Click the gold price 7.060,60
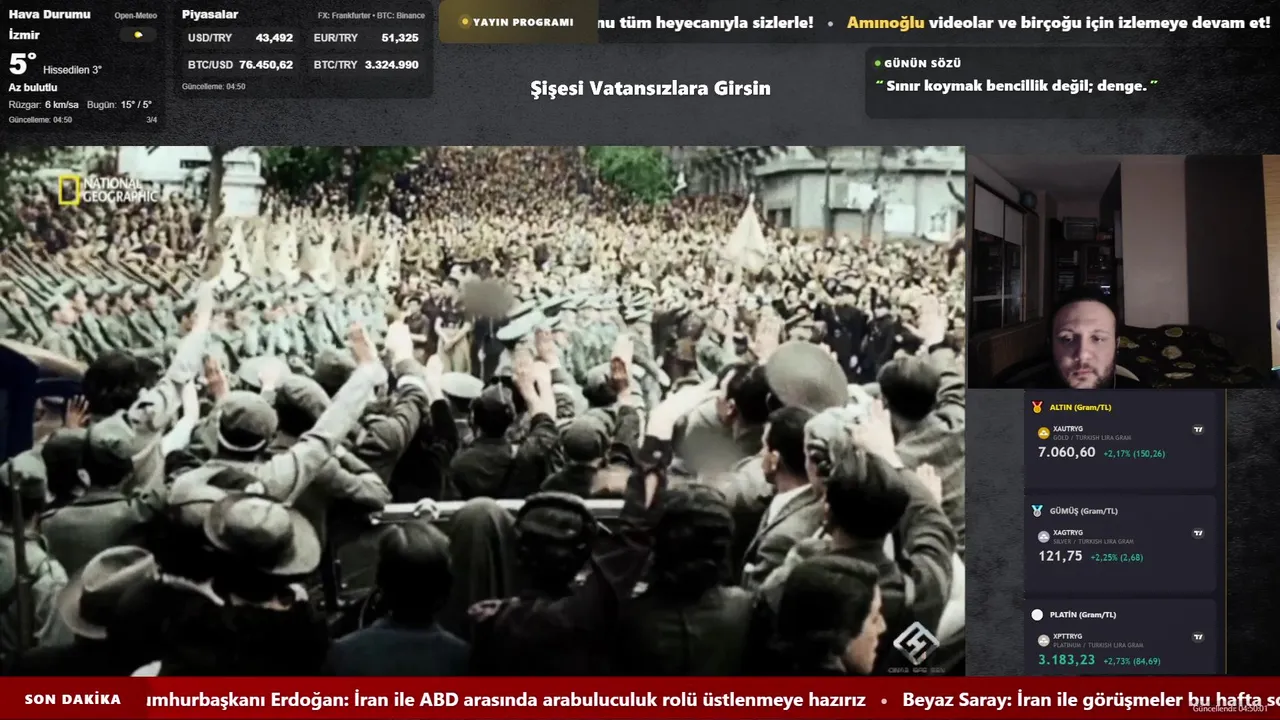Image resolution: width=1280 pixels, height=720 pixels. [1066, 452]
